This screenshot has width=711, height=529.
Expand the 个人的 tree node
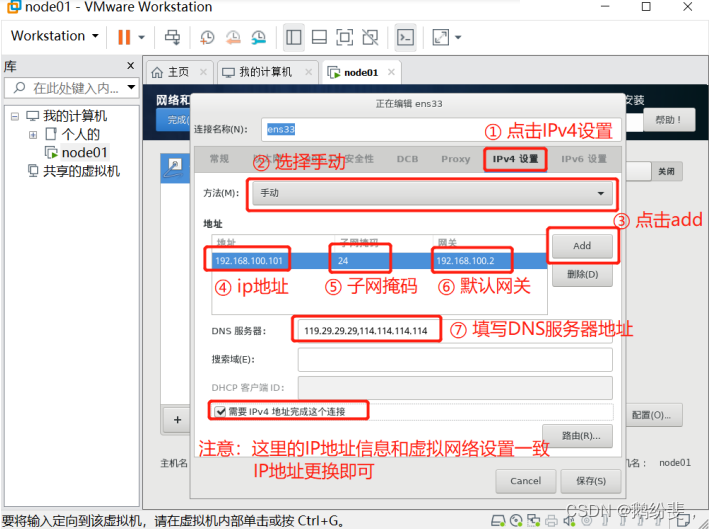click(33, 135)
